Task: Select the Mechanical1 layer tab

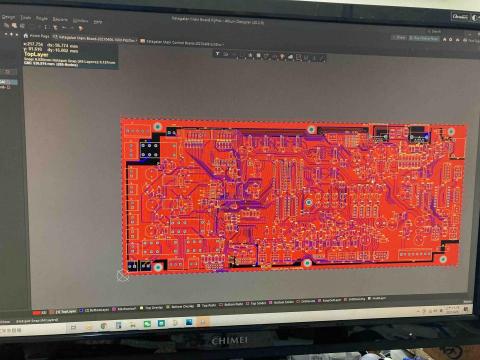Action: 124,309
